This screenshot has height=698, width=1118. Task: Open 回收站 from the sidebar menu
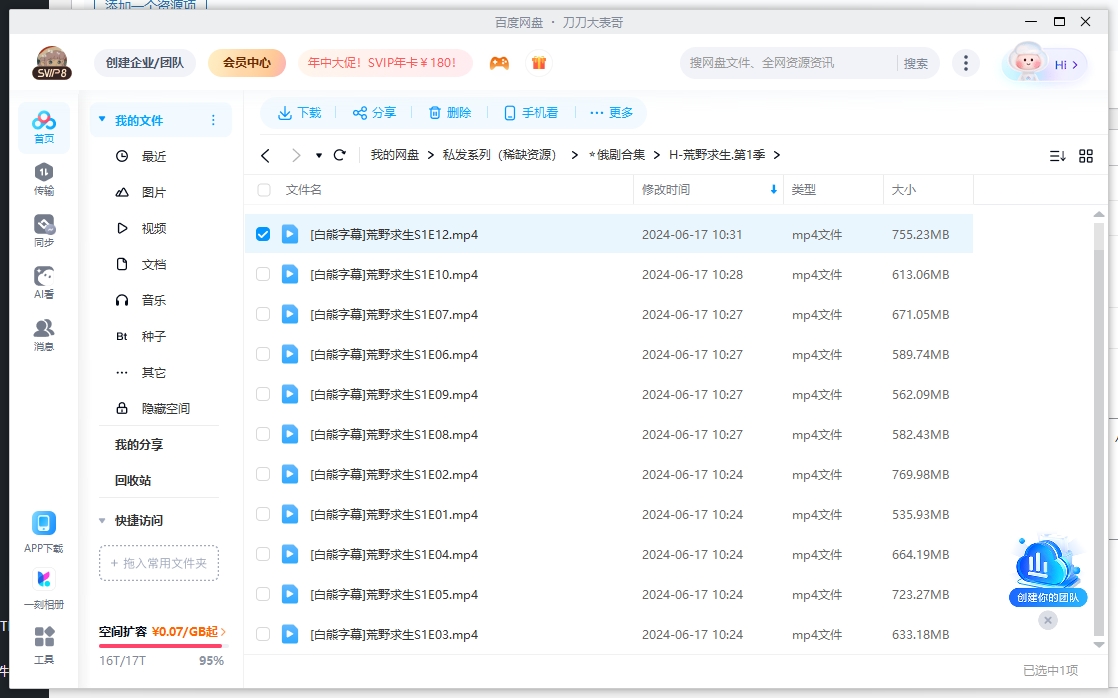point(131,480)
